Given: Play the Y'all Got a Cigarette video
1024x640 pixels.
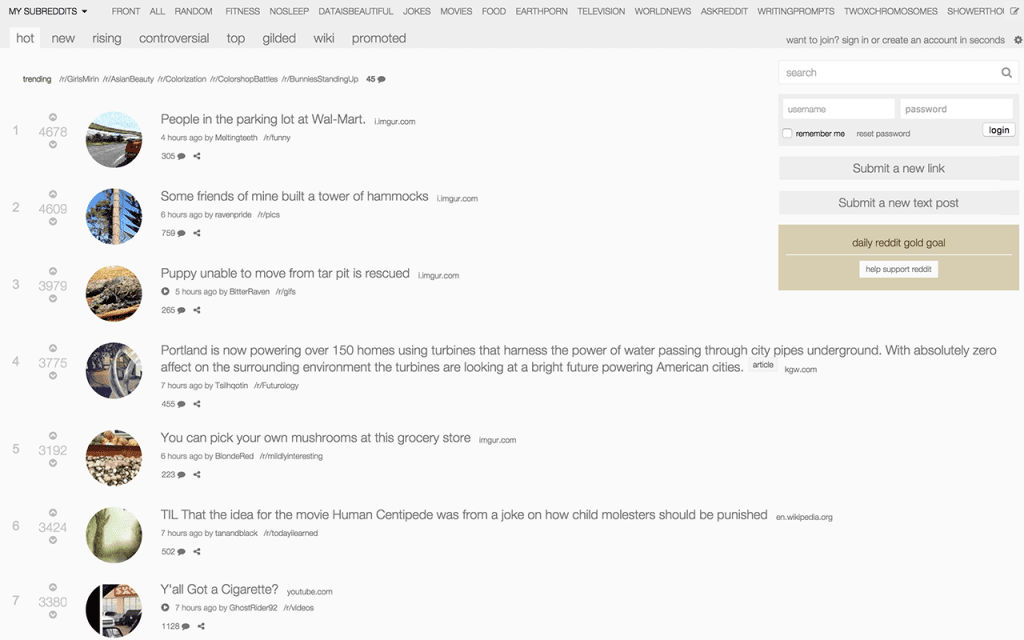Looking at the screenshot, I should pyautogui.click(x=165, y=607).
